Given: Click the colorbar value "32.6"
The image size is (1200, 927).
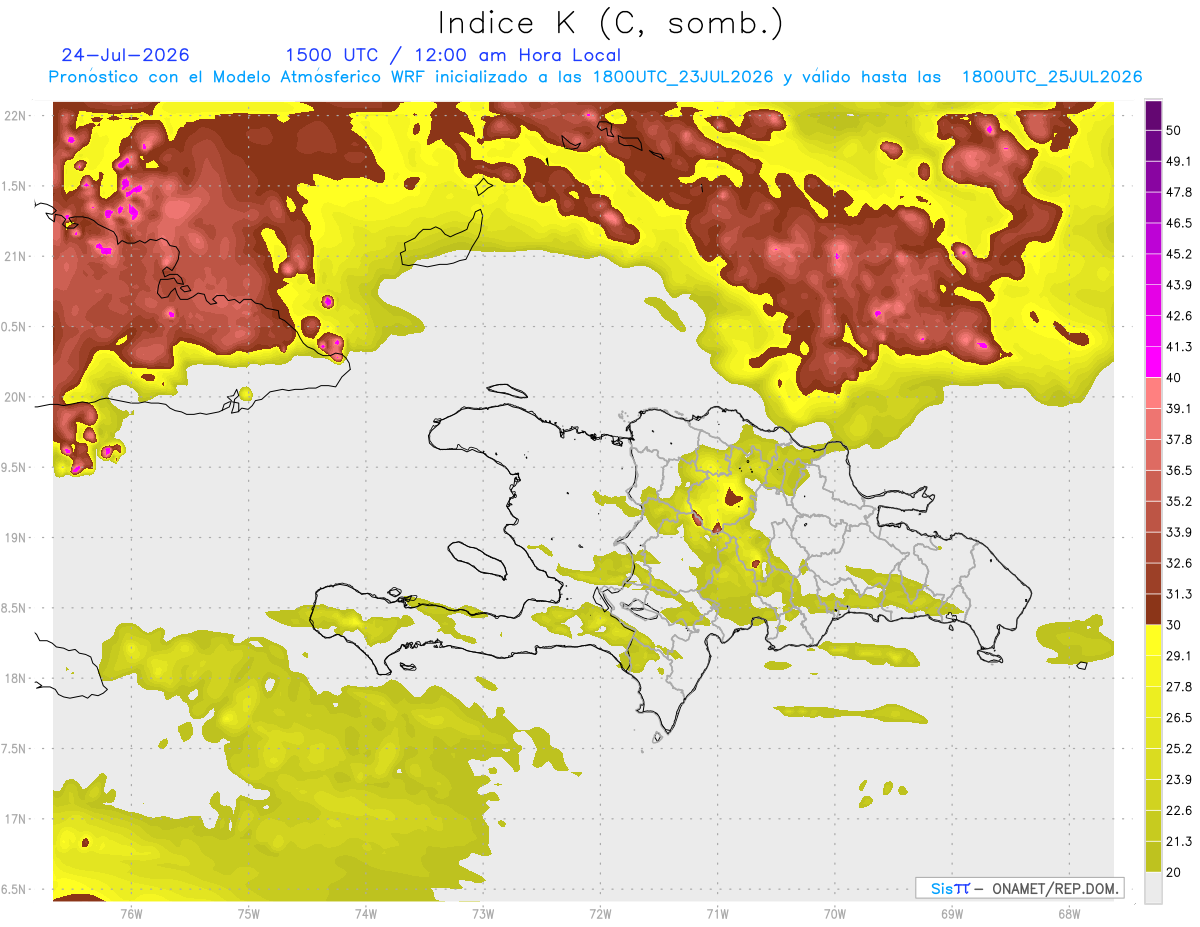Looking at the screenshot, I should (1178, 563).
